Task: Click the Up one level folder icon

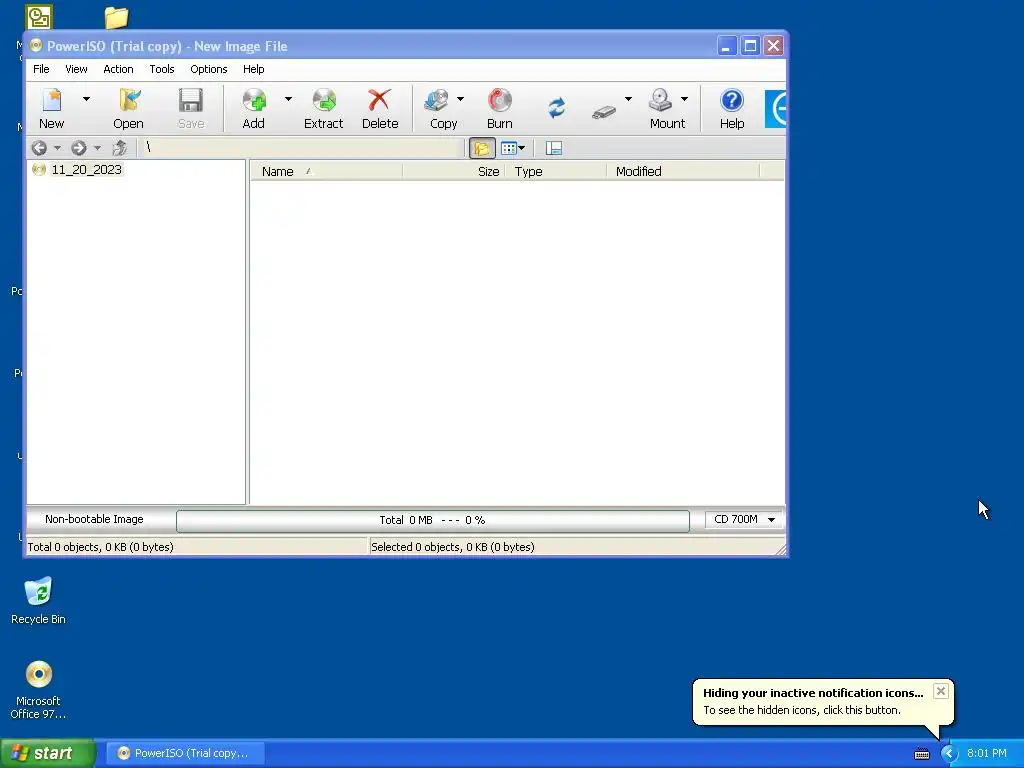Action: pyautogui.click(x=120, y=148)
